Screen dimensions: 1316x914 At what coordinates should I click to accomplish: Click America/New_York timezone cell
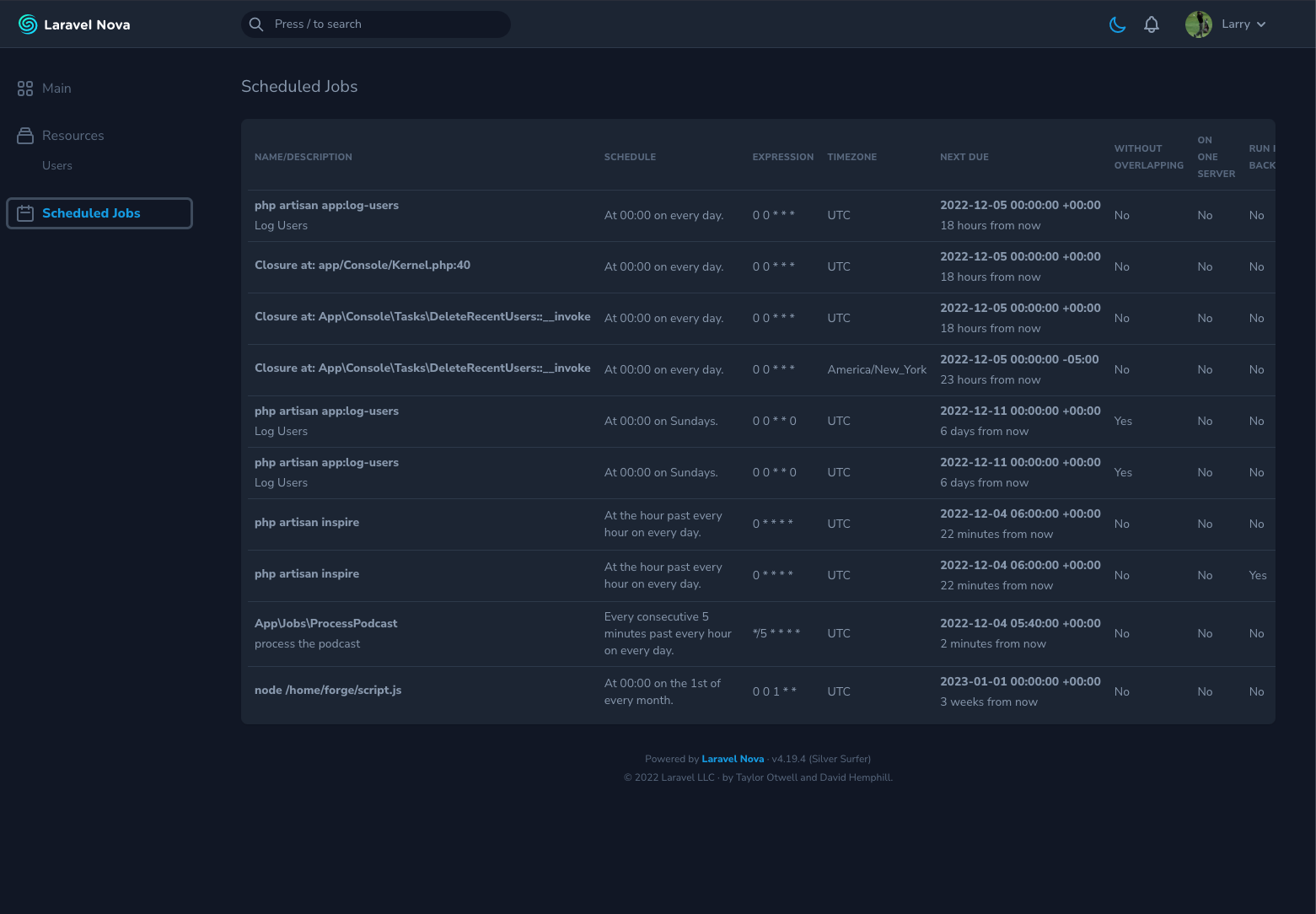(x=877, y=370)
